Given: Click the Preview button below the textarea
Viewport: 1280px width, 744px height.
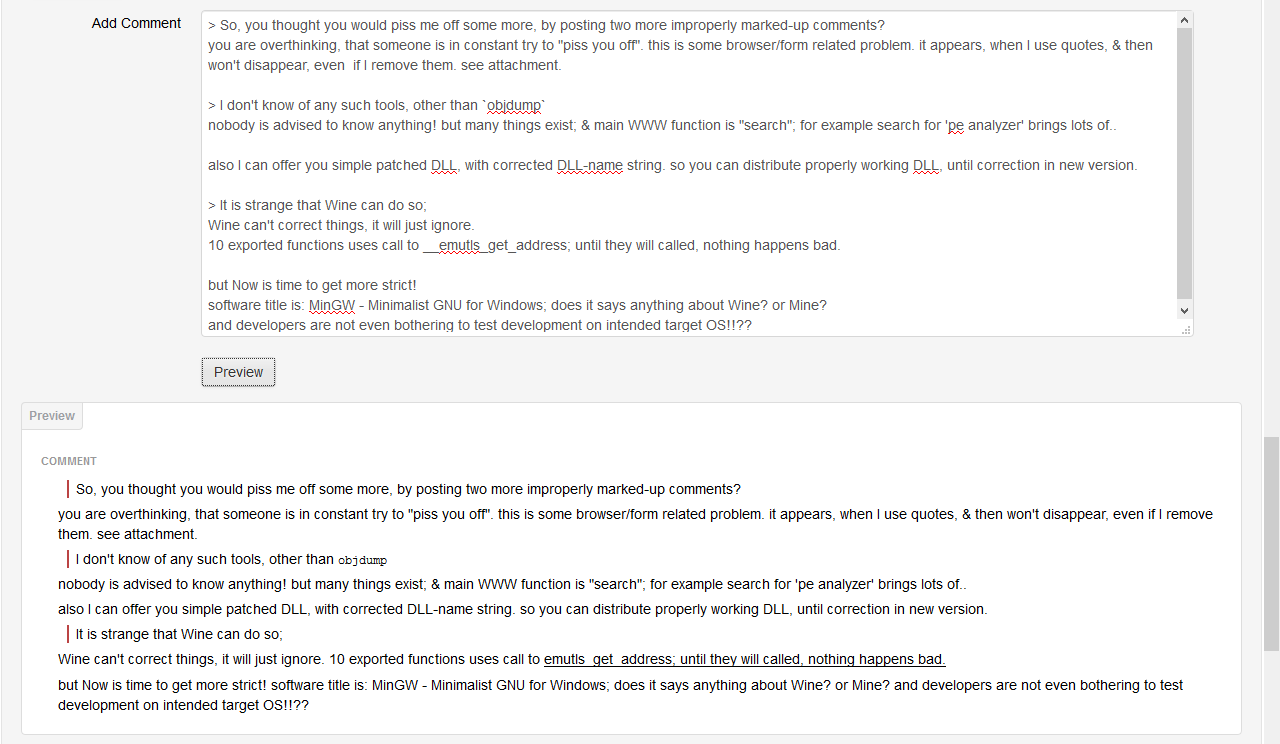Looking at the screenshot, I should tap(238, 372).
